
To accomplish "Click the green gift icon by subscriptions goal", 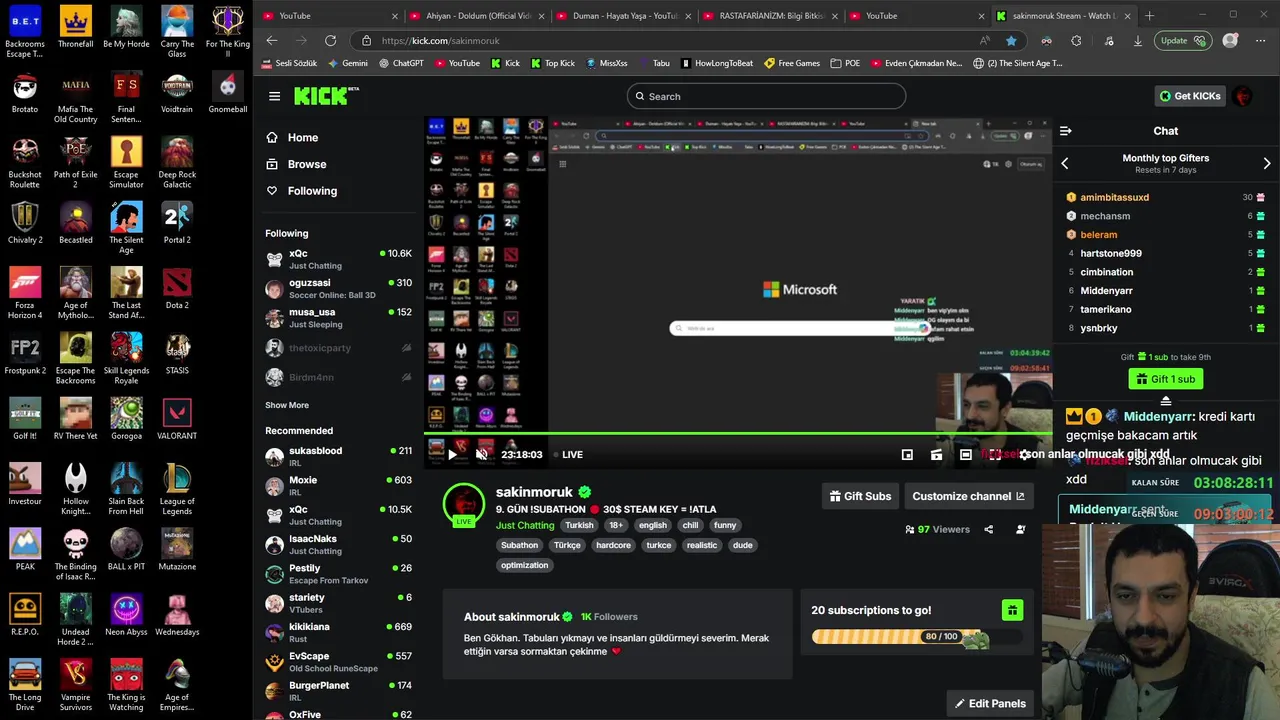I will click(x=1012, y=610).
